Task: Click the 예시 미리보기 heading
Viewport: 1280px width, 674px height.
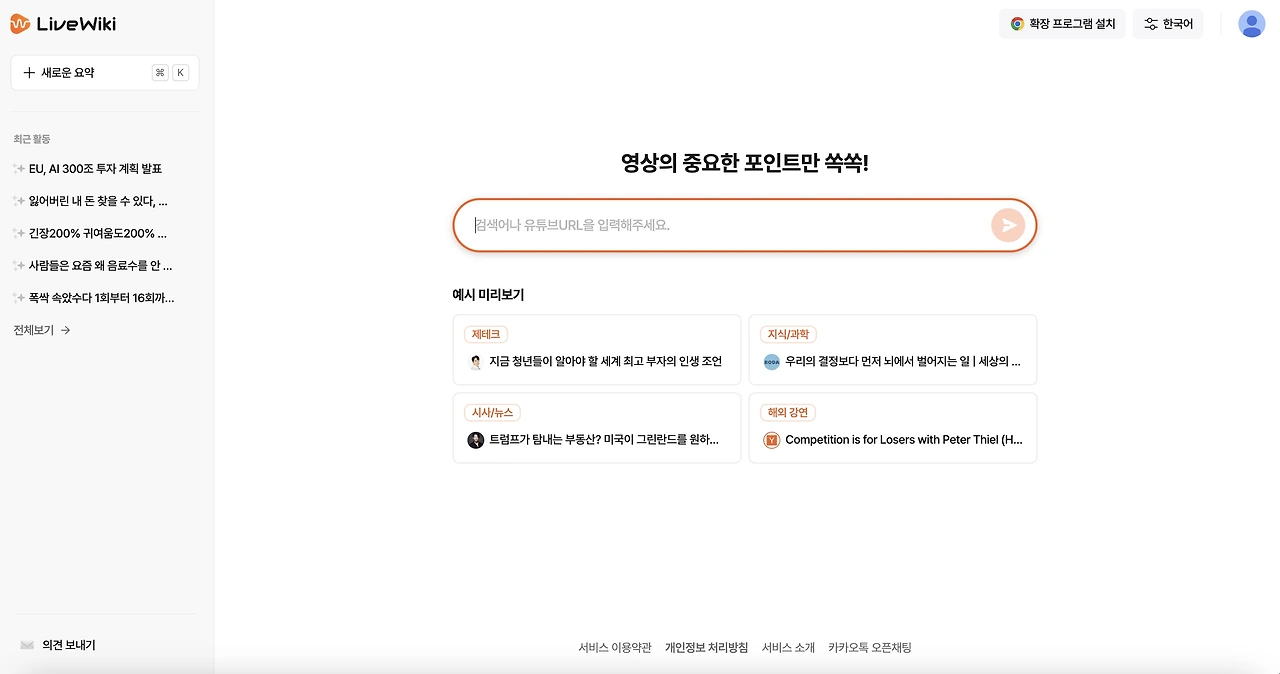Action: (x=488, y=295)
